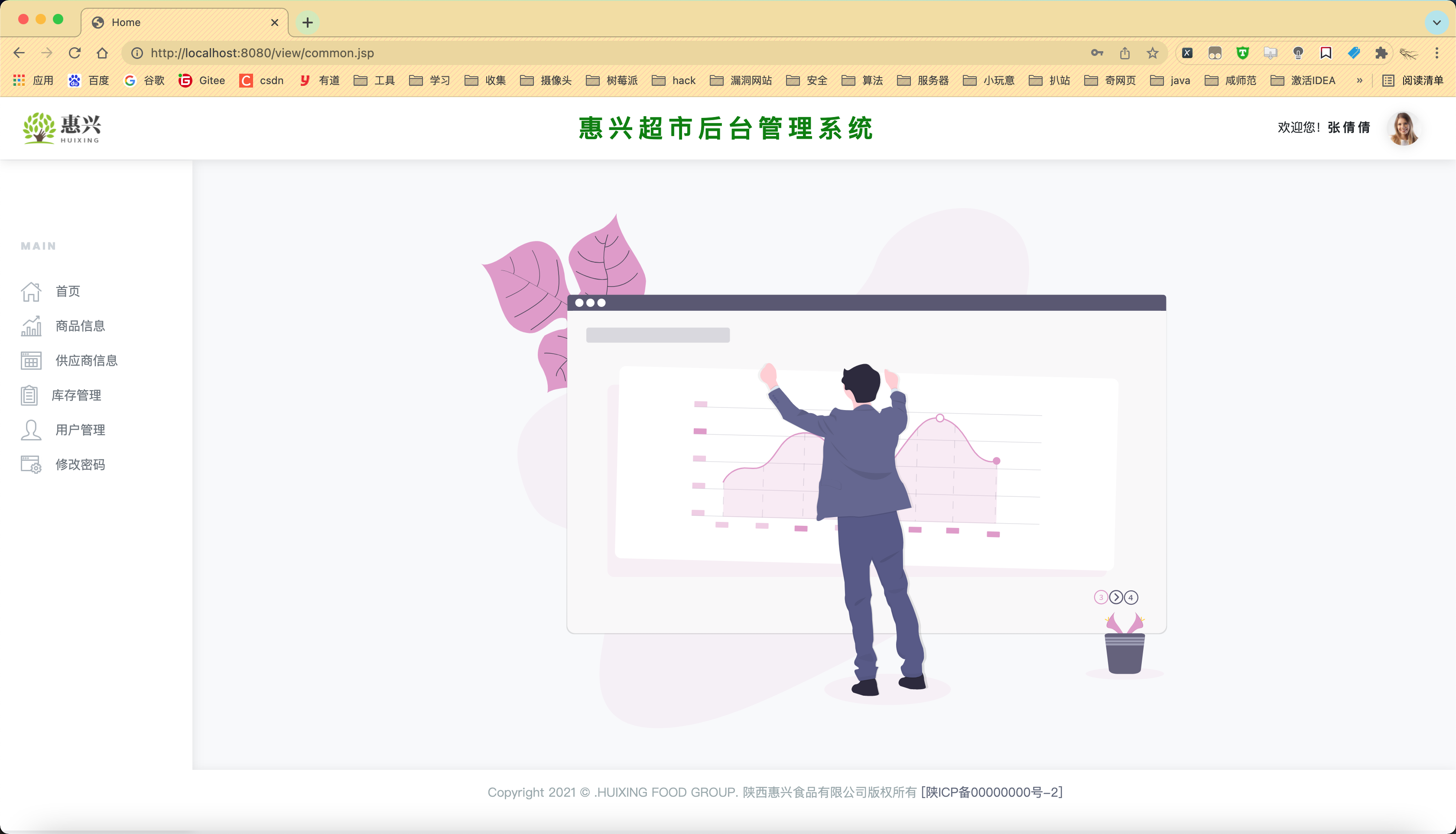Select the Home tab
The width and height of the screenshot is (1456, 834).
tap(184, 23)
